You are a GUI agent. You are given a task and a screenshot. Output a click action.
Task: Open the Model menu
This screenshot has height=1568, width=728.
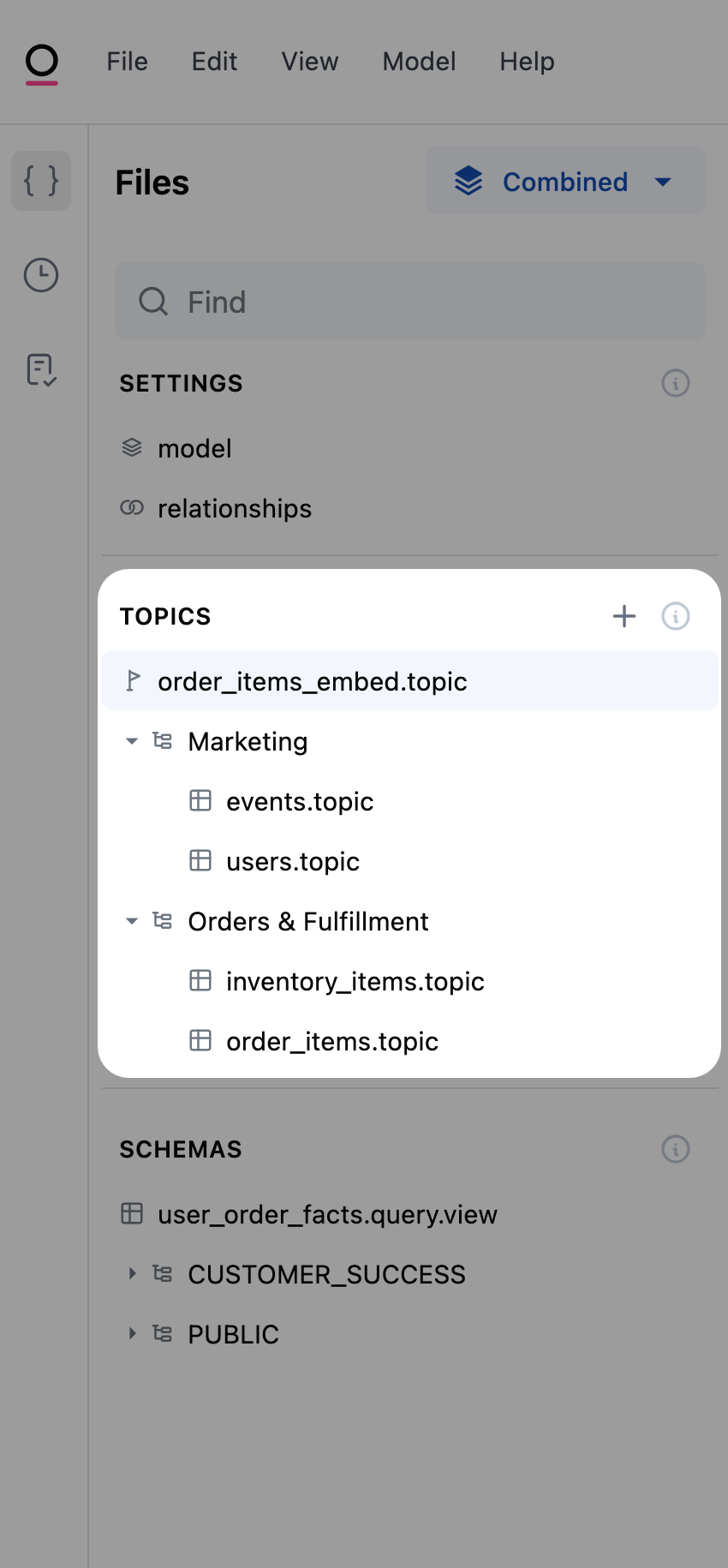419,62
